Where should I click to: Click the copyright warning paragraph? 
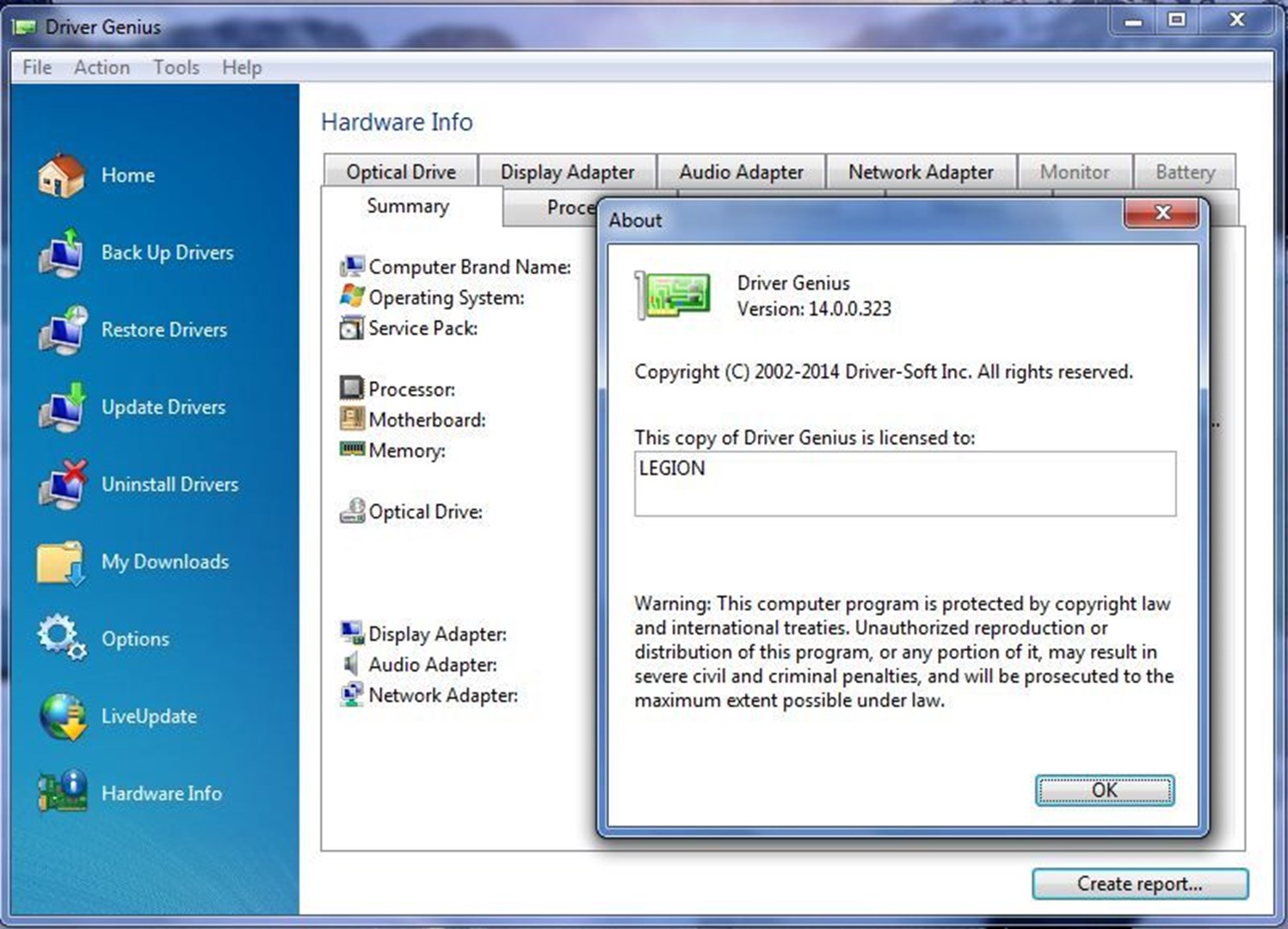tap(903, 652)
